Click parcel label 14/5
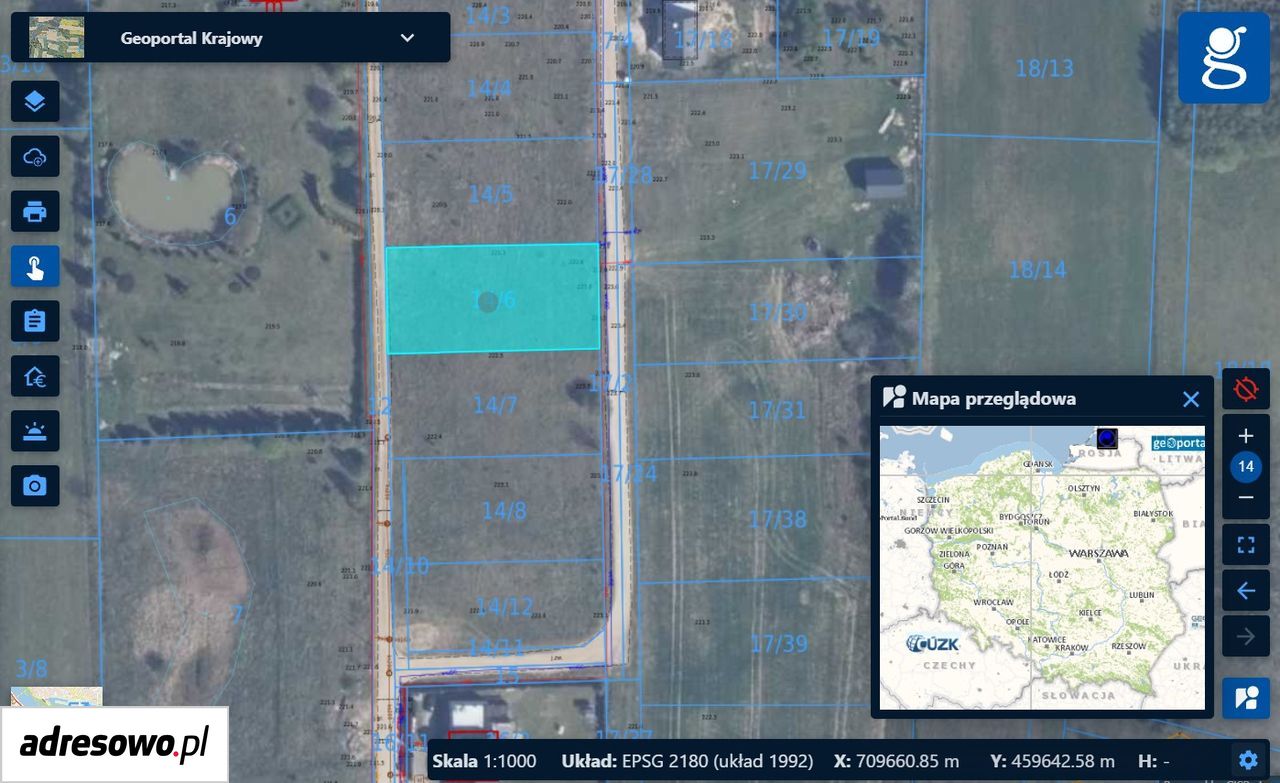 (490, 194)
